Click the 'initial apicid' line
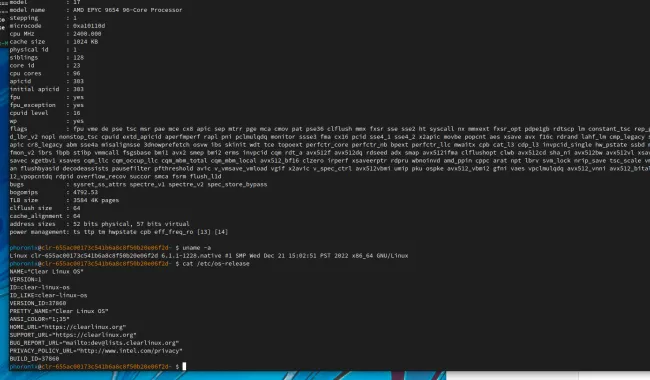This screenshot has width=650, height=380. click(47, 89)
